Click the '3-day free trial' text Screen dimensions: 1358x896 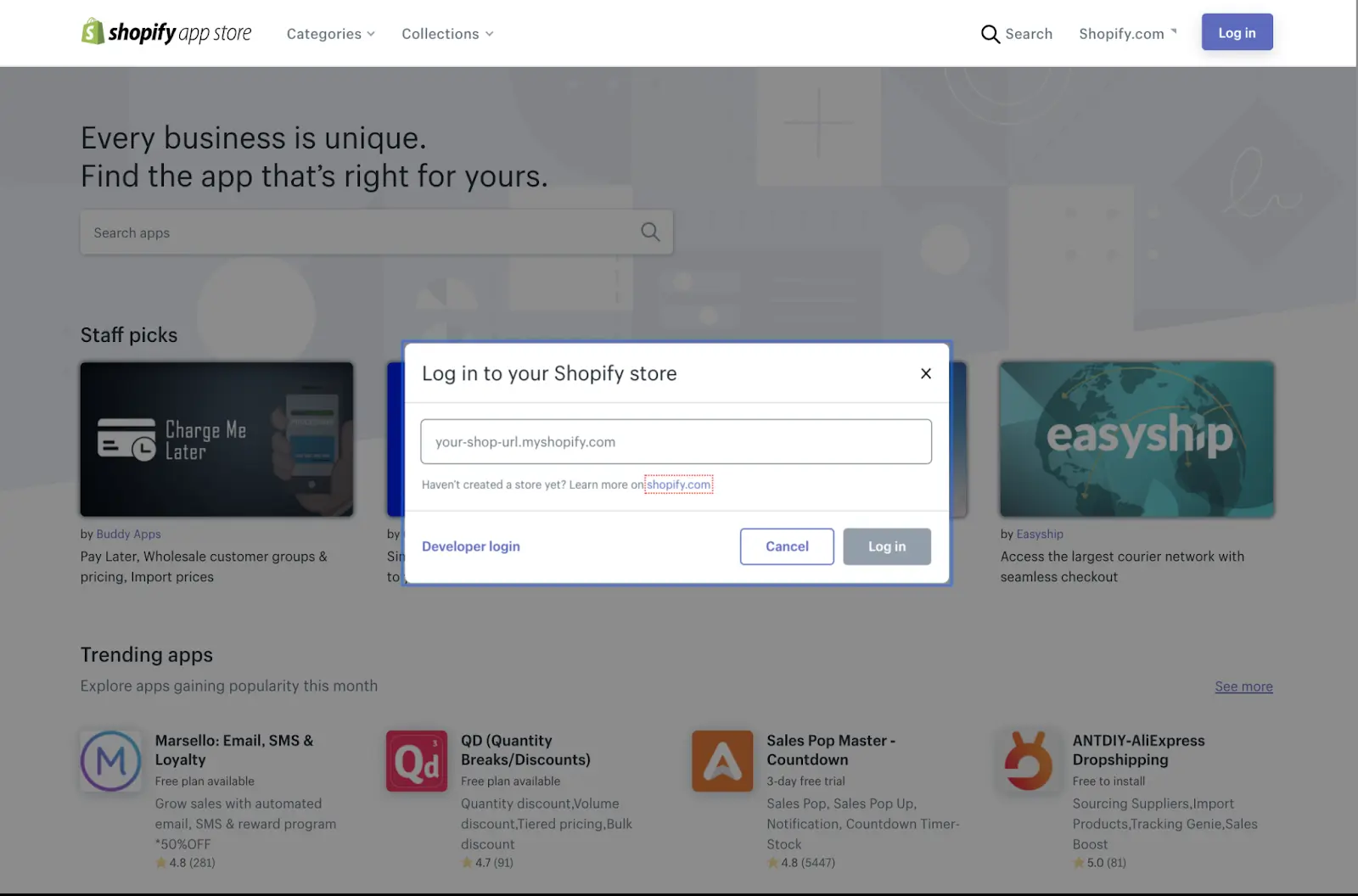[805, 781]
